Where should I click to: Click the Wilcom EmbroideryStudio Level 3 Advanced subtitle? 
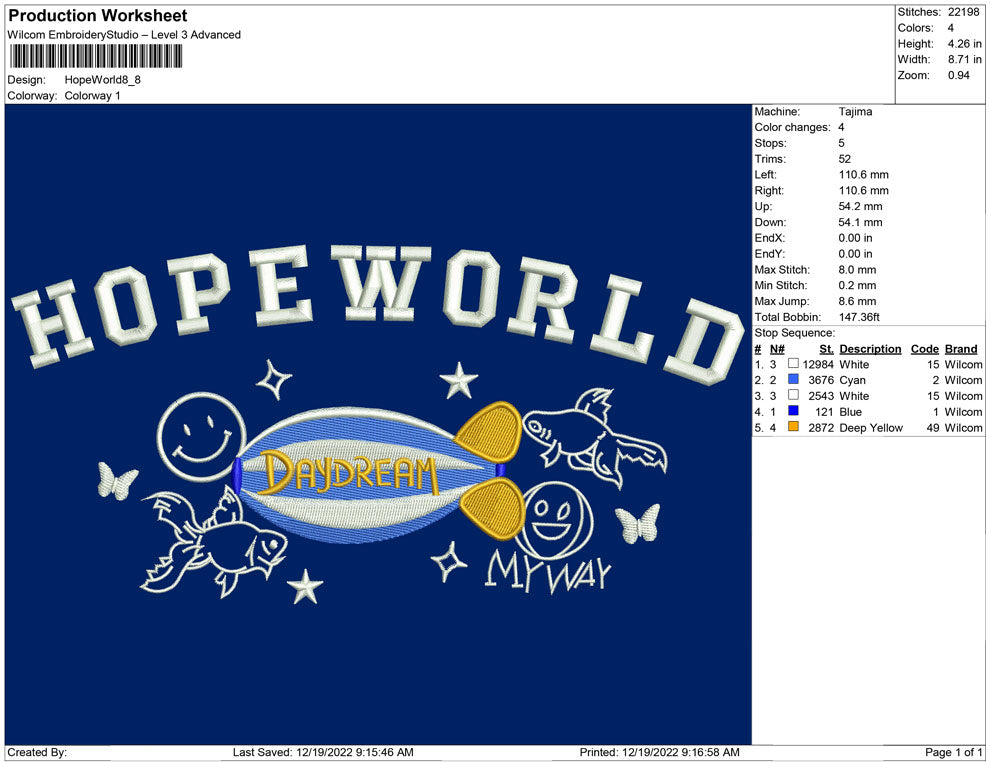pyautogui.click(x=124, y=35)
